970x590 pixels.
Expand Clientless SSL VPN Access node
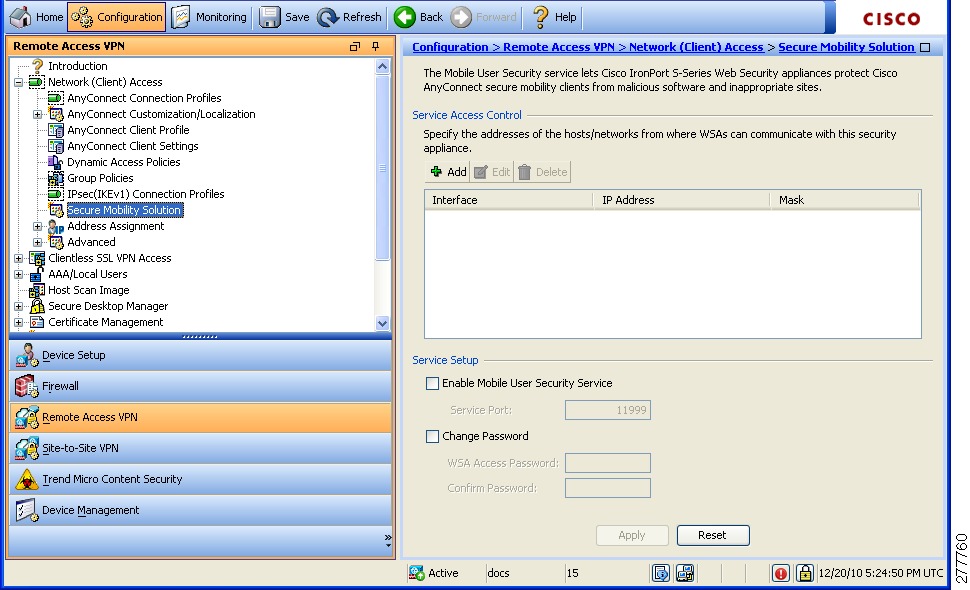tap(19, 259)
